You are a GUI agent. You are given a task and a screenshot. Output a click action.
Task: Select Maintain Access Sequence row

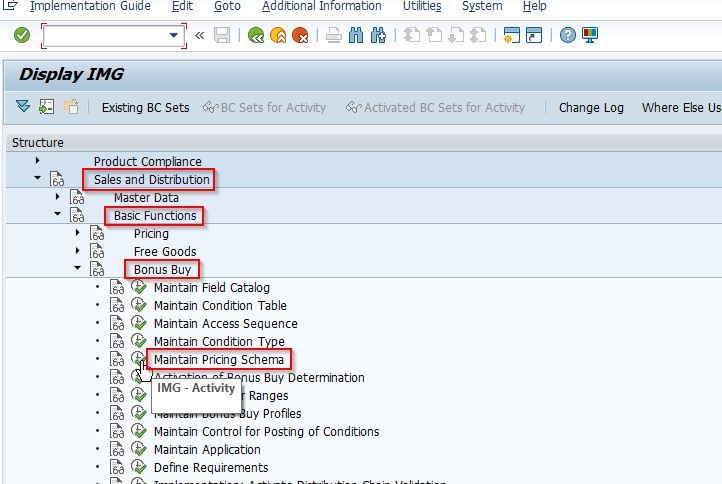pos(226,323)
